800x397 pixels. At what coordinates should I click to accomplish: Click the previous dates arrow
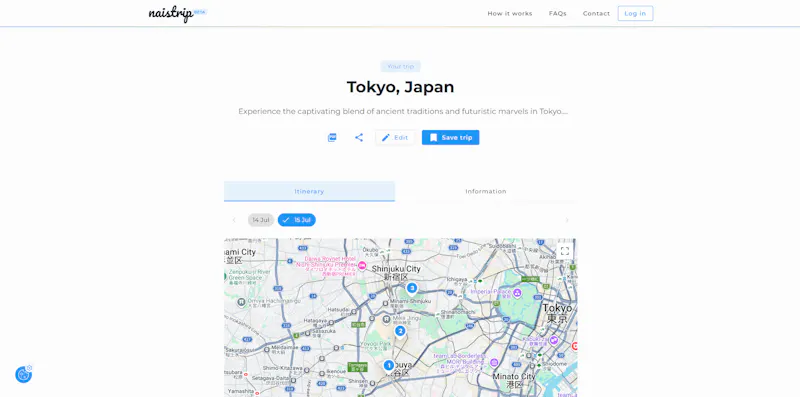click(x=234, y=220)
